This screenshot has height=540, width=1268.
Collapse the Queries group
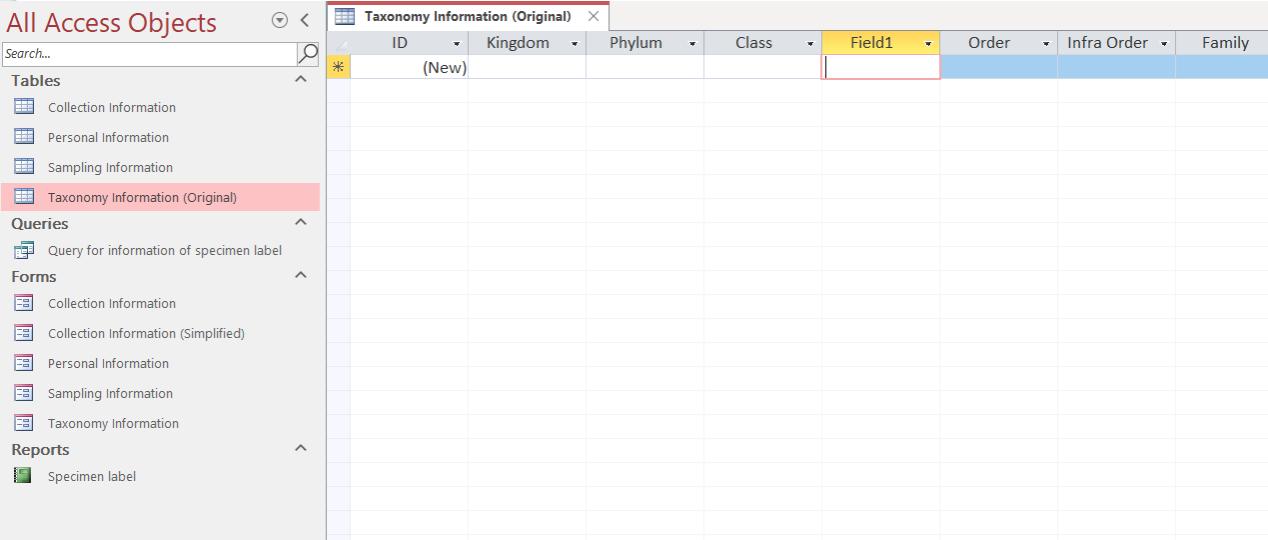click(x=301, y=222)
